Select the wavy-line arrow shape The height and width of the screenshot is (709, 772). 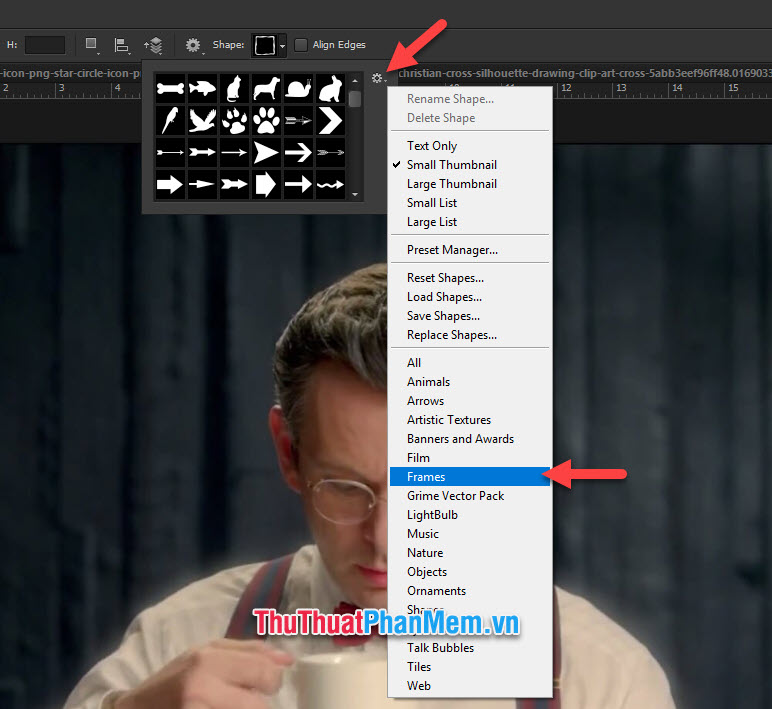330,185
